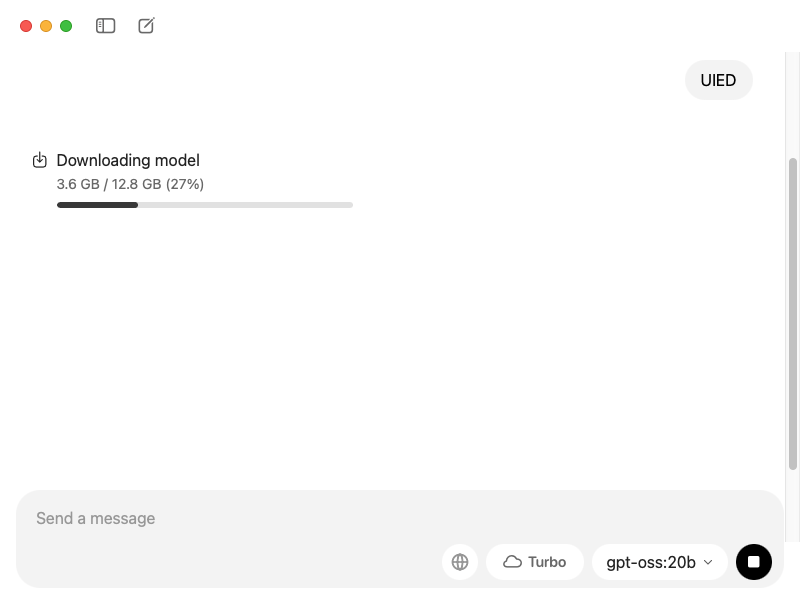Image resolution: width=800 pixels, height=600 pixels.
Task: Open the gpt-oss:20b model dropdown
Action: pos(659,562)
